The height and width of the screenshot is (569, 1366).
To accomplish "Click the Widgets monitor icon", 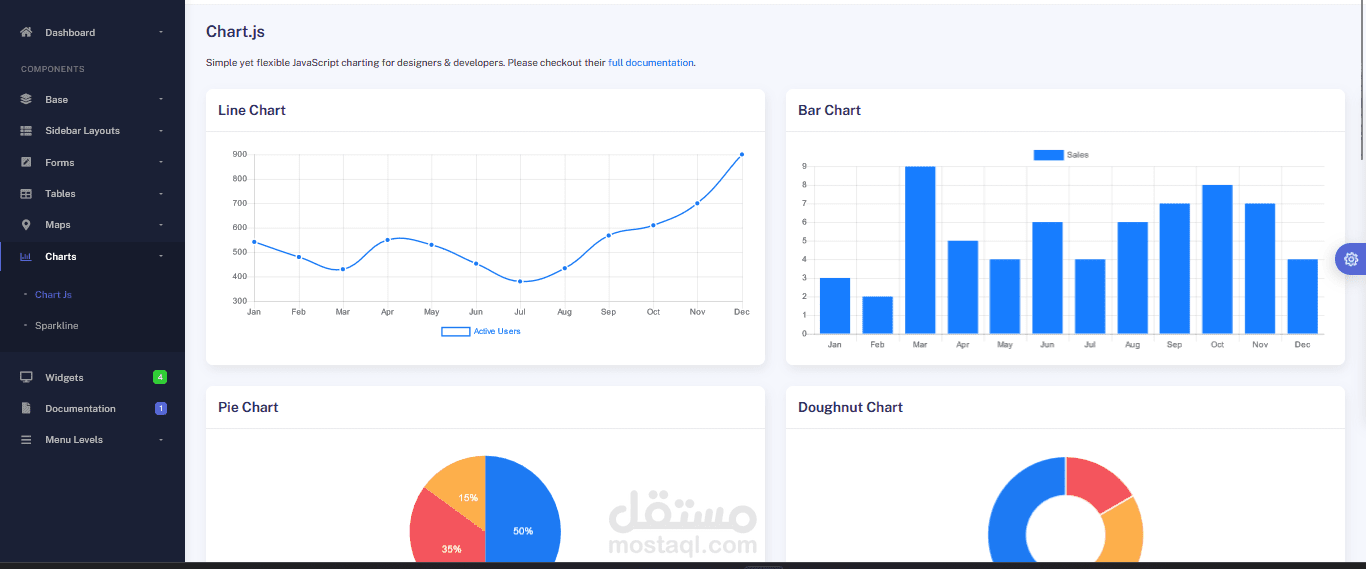I will coord(26,377).
